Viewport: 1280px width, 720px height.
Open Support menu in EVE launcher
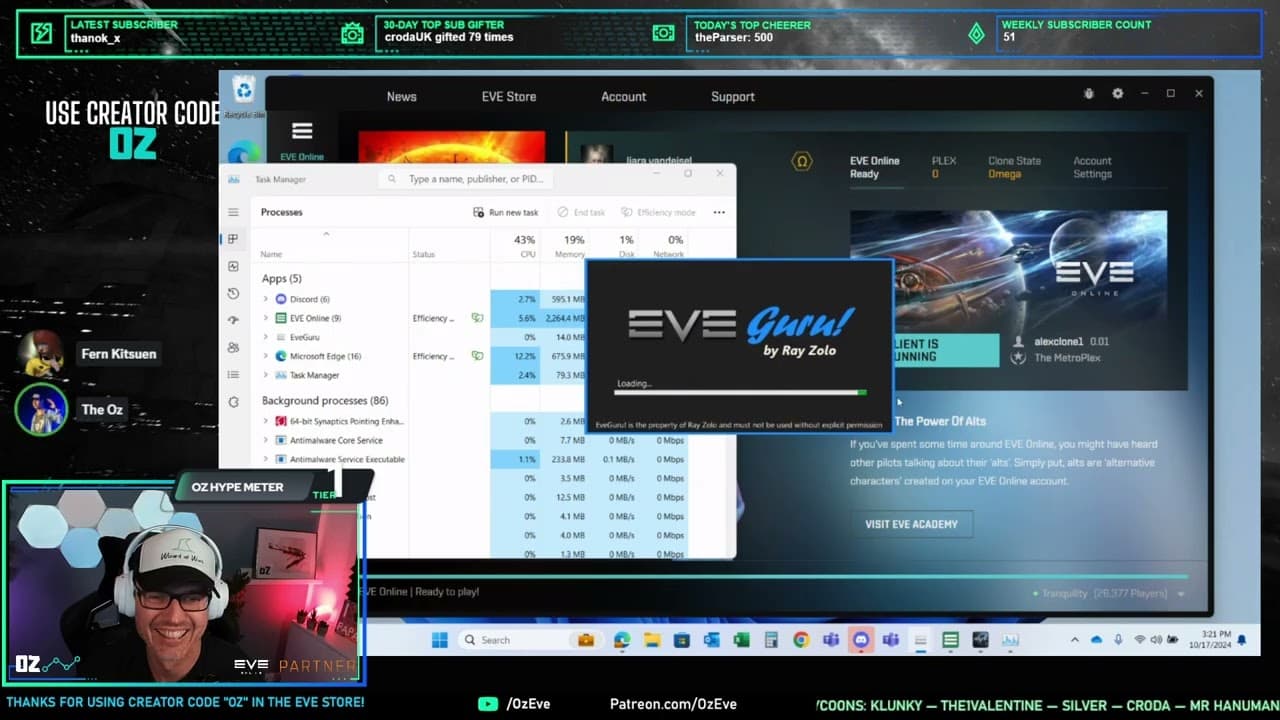tap(733, 97)
